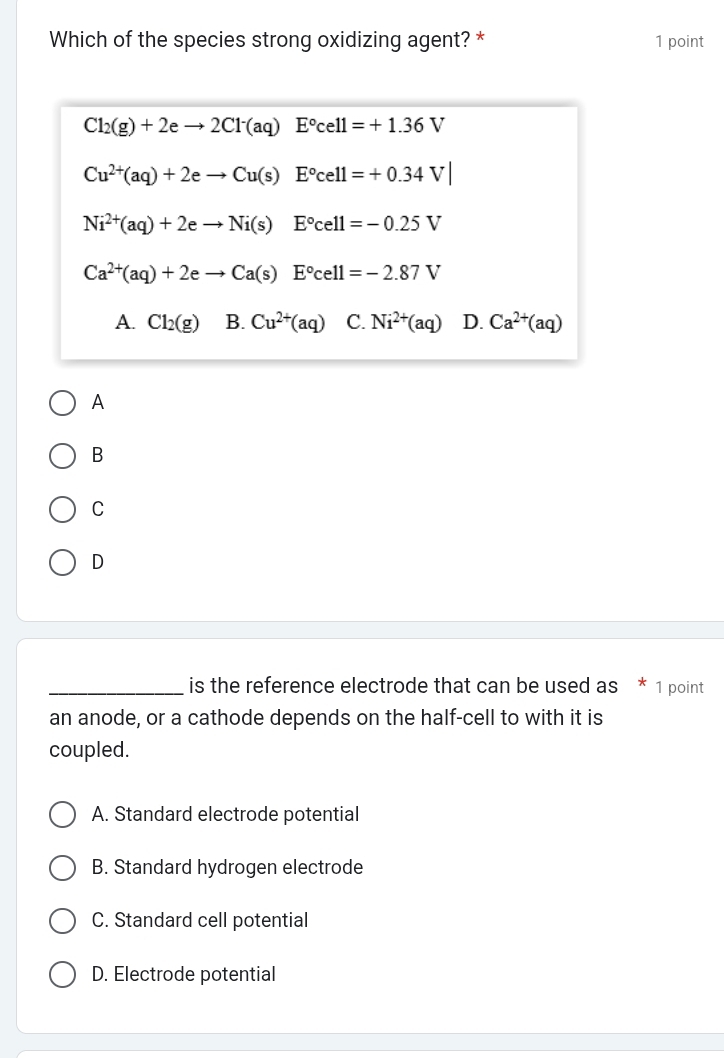
Task: Click the Ca2+ half-reaction line with −2.87 V
Action: 262,272
